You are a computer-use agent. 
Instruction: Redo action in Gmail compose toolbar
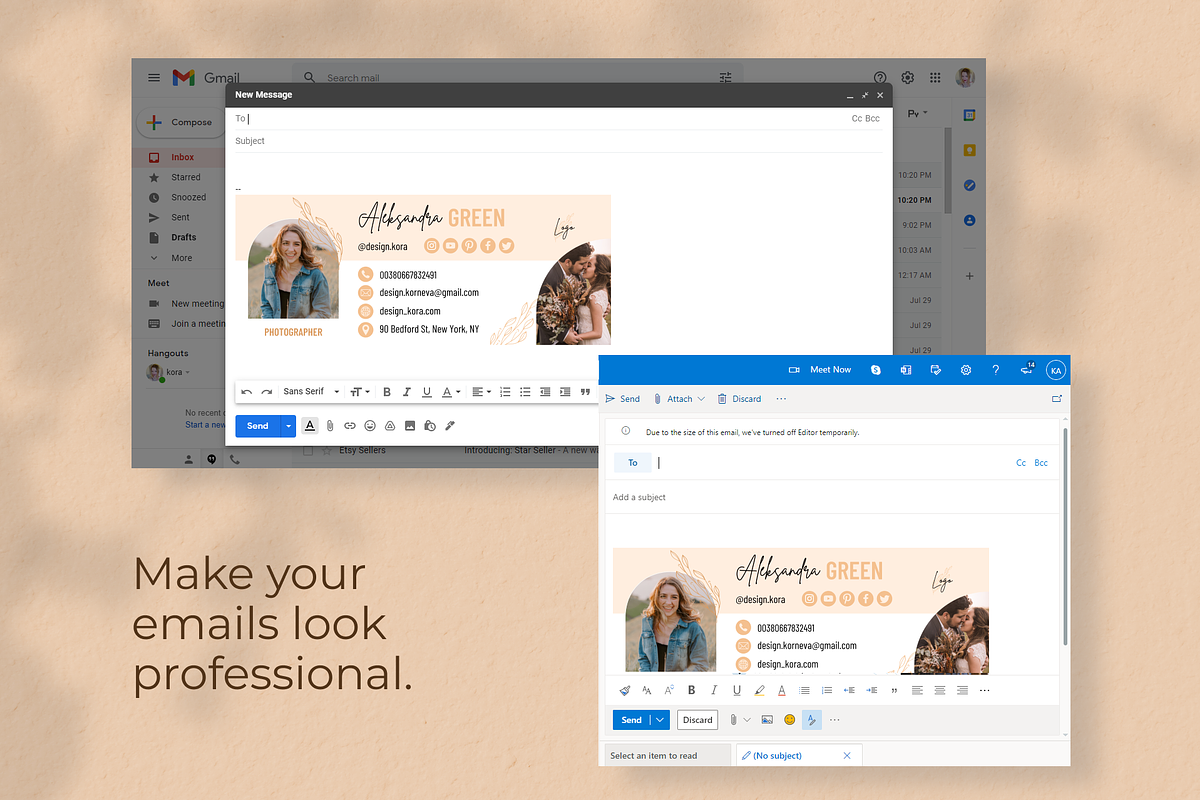[267, 392]
